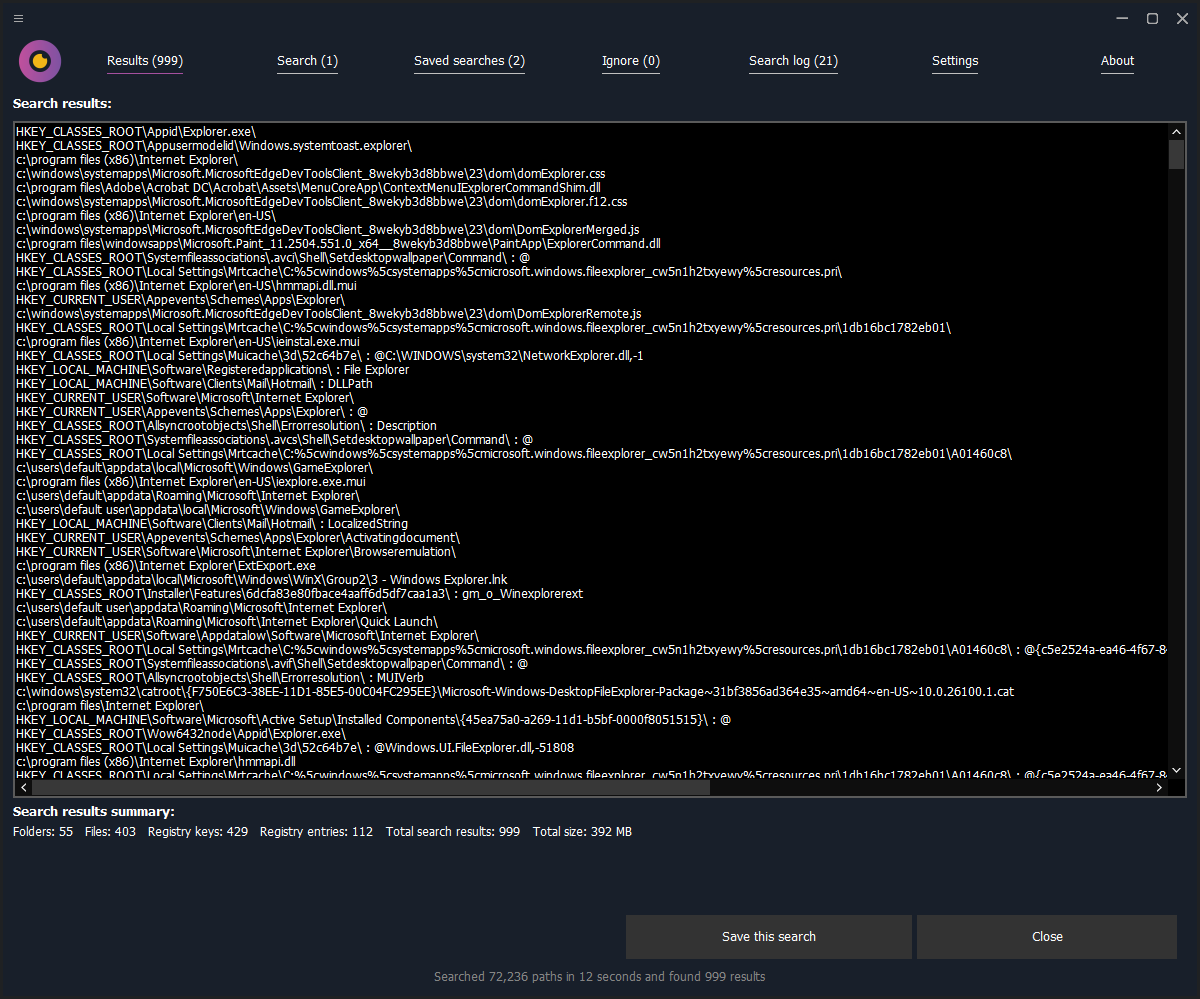Select the gm_o_Winexplorerext registry row
Viewport: 1200px width, 999px height.
[591, 594]
